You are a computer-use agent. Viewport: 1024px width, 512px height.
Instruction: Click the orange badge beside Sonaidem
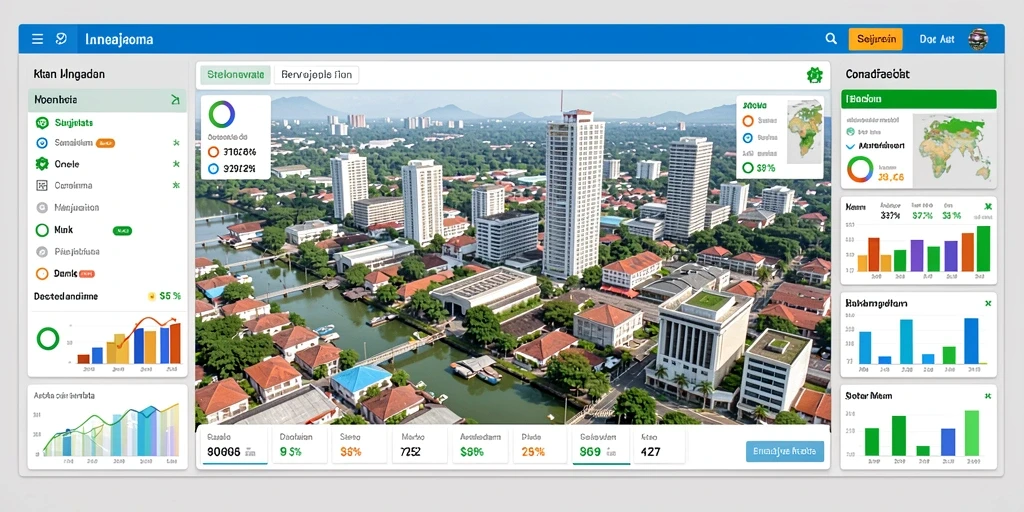106,143
